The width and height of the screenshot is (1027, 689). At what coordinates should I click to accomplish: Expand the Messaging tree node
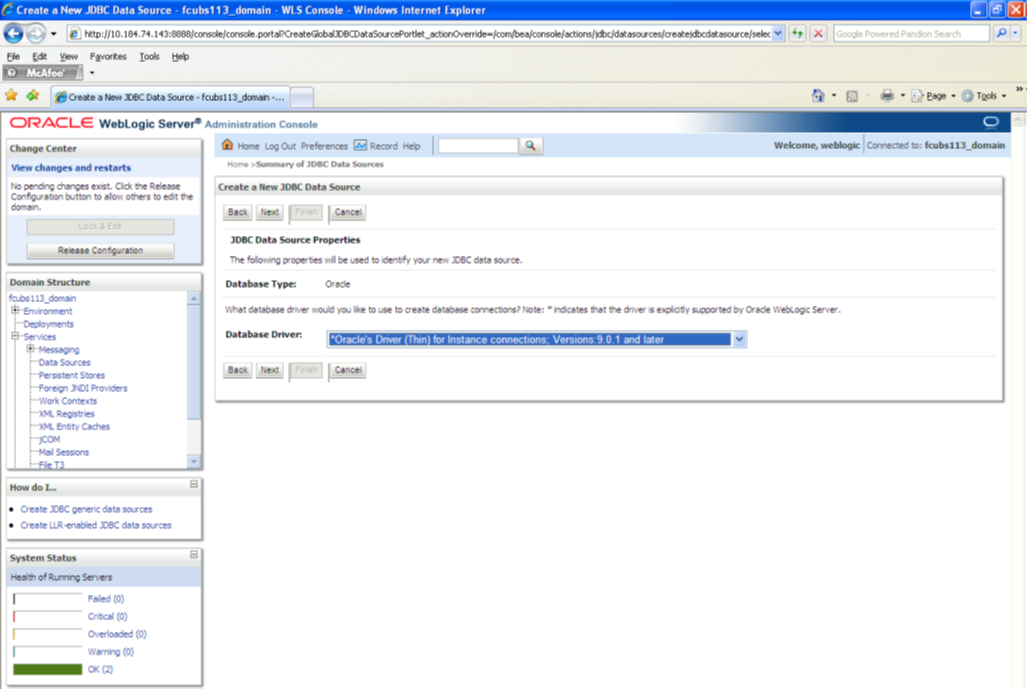(x=30, y=349)
